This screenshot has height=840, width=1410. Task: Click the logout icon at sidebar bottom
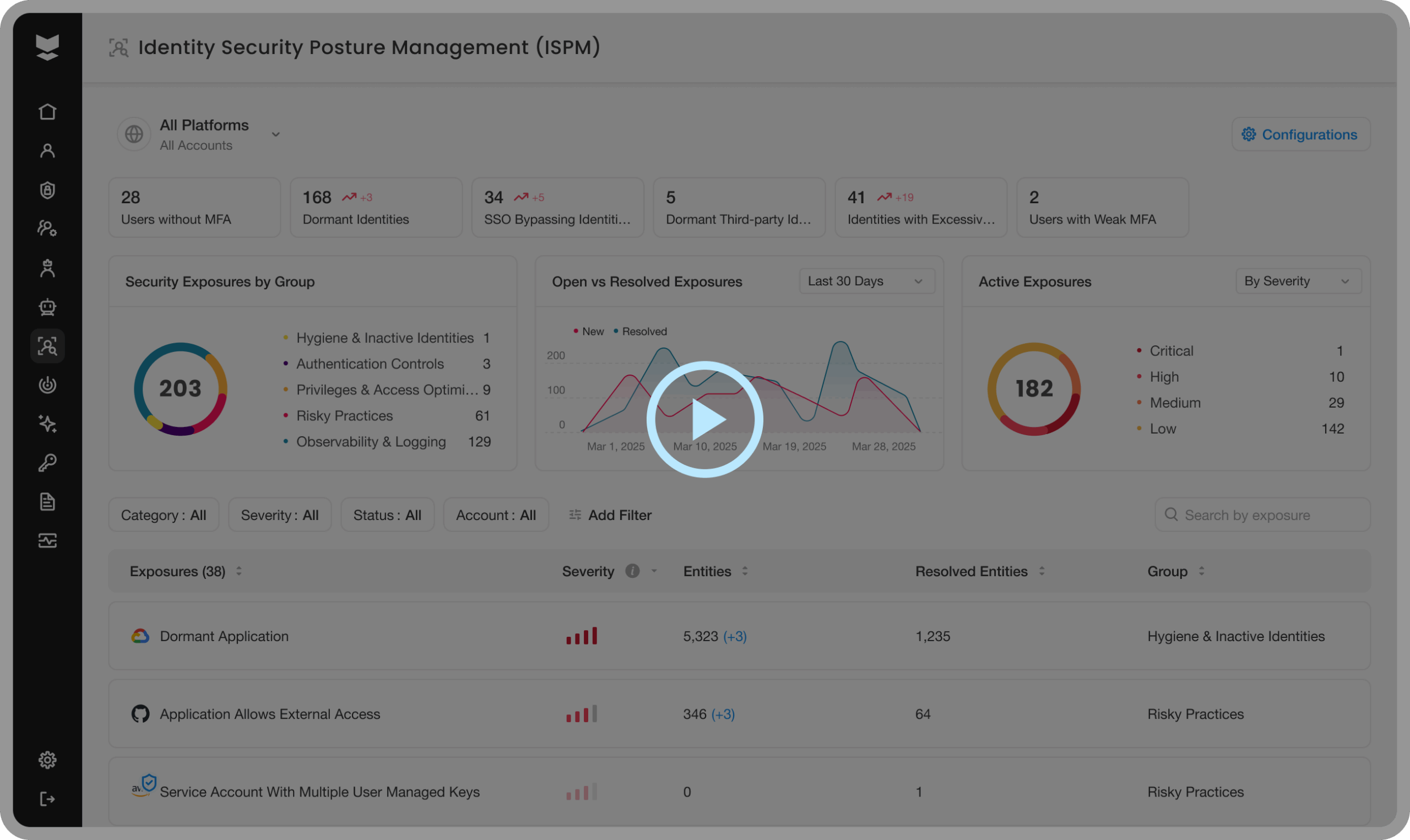47,799
